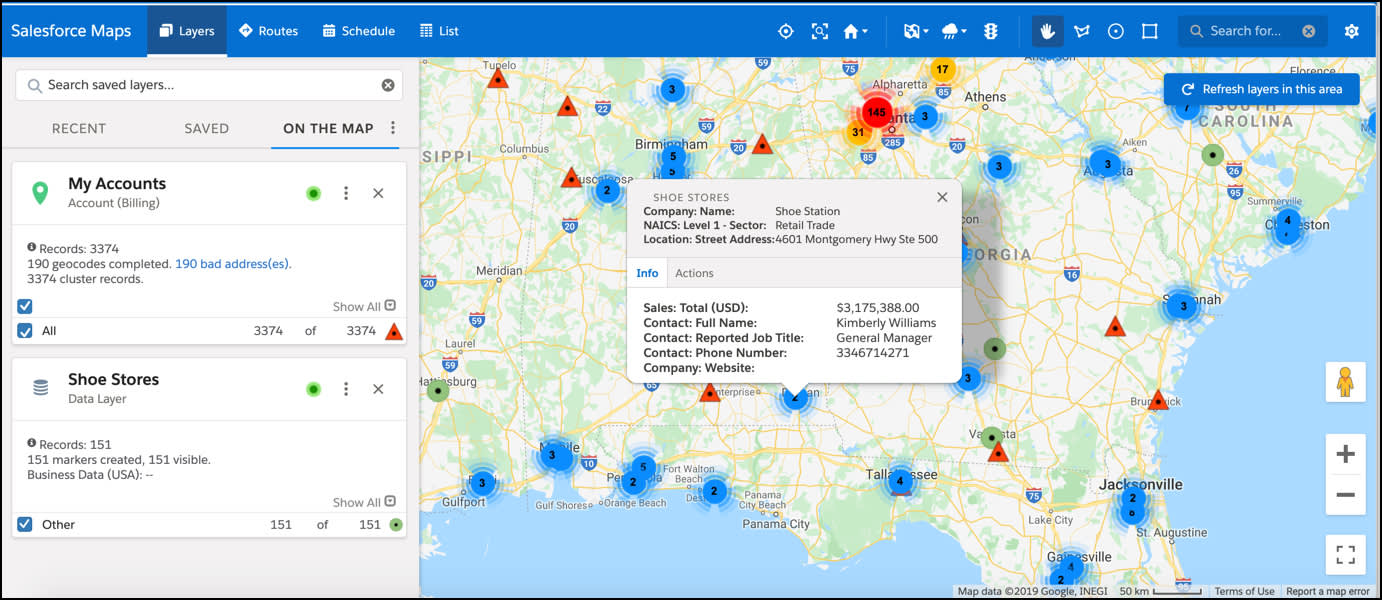Screen dimensions: 1382x600
Task: Clear the saved layers search box
Action: (388, 85)
